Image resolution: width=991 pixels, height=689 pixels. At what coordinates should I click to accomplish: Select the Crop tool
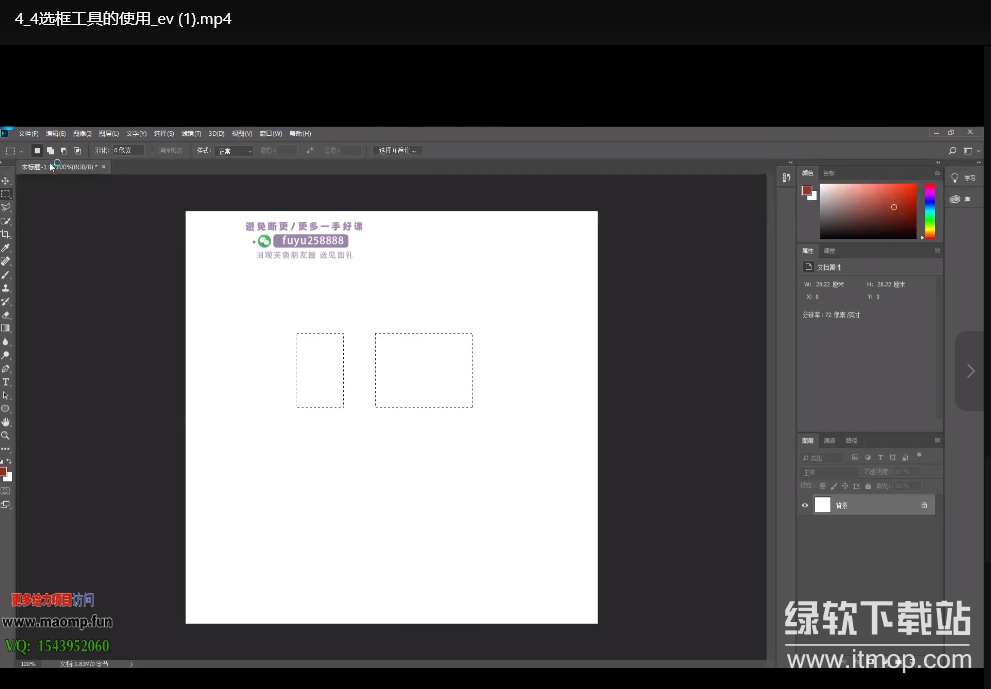(6, 234)
